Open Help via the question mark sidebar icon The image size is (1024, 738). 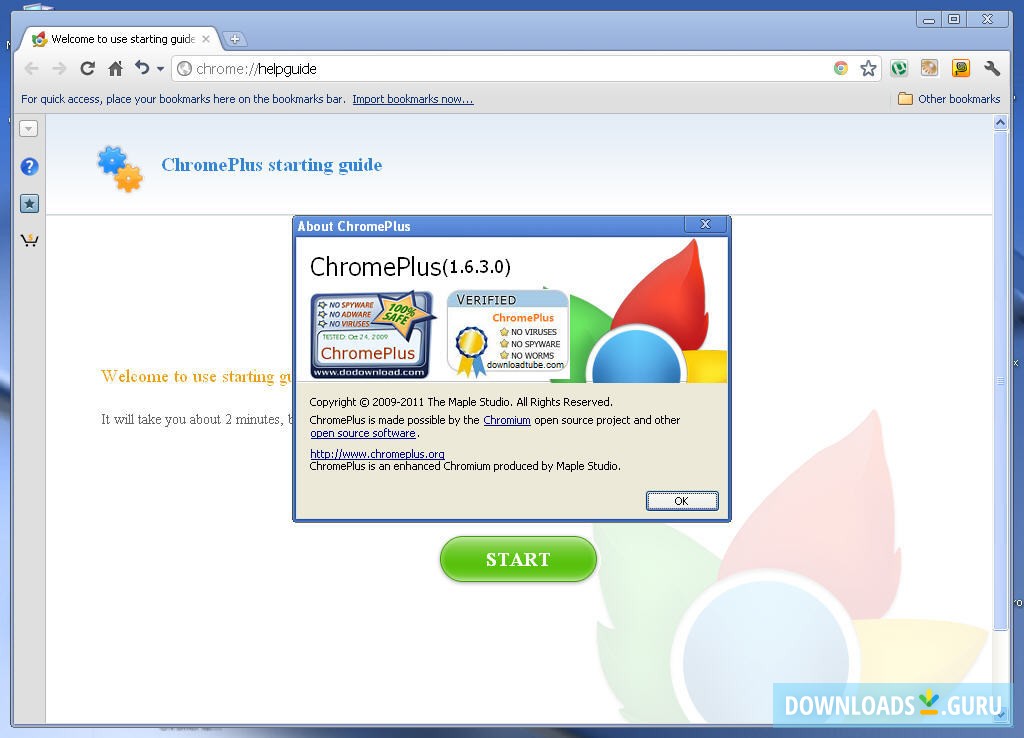29,166
